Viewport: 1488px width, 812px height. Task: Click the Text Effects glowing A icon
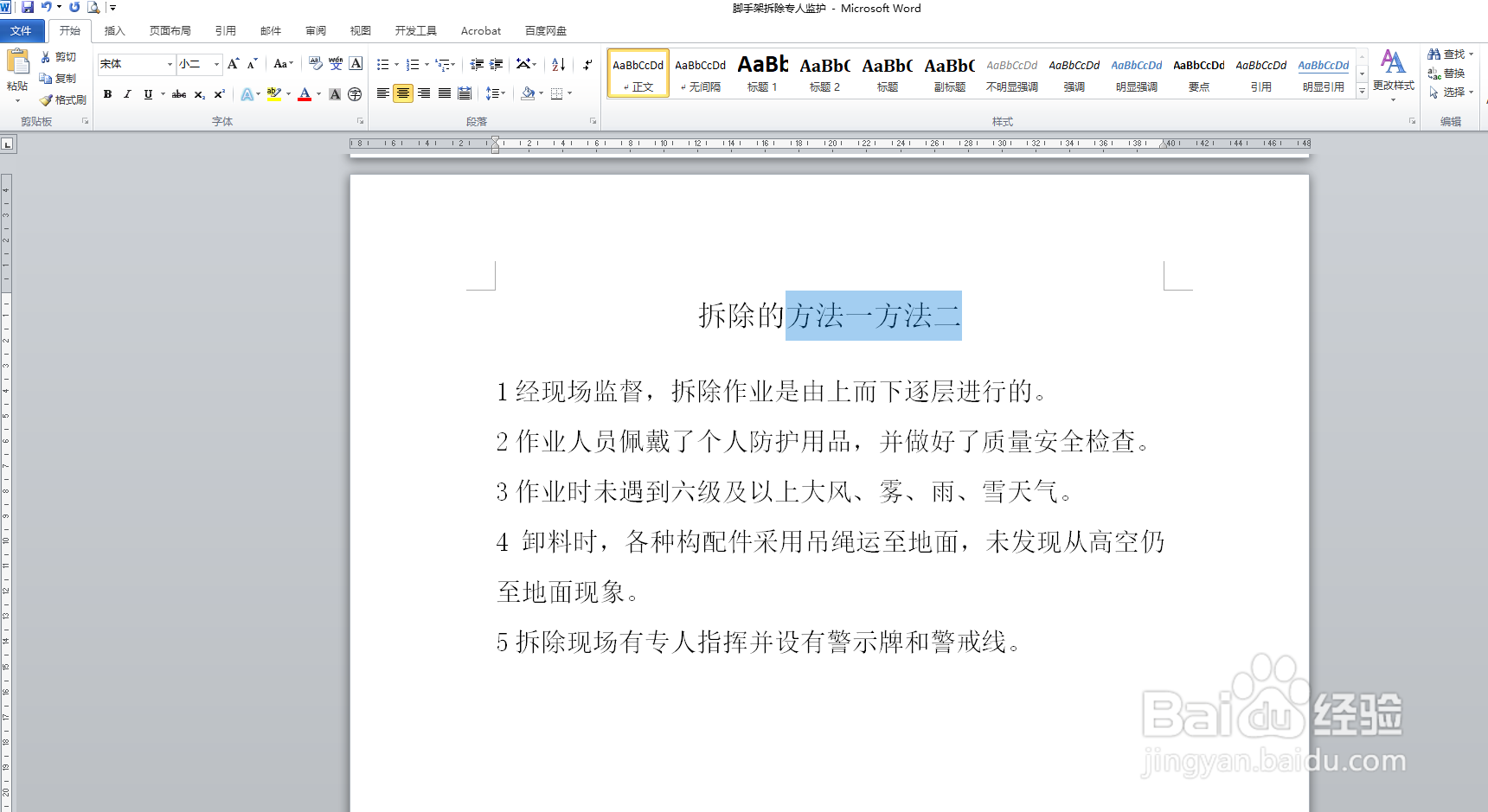tap(247, 94)
